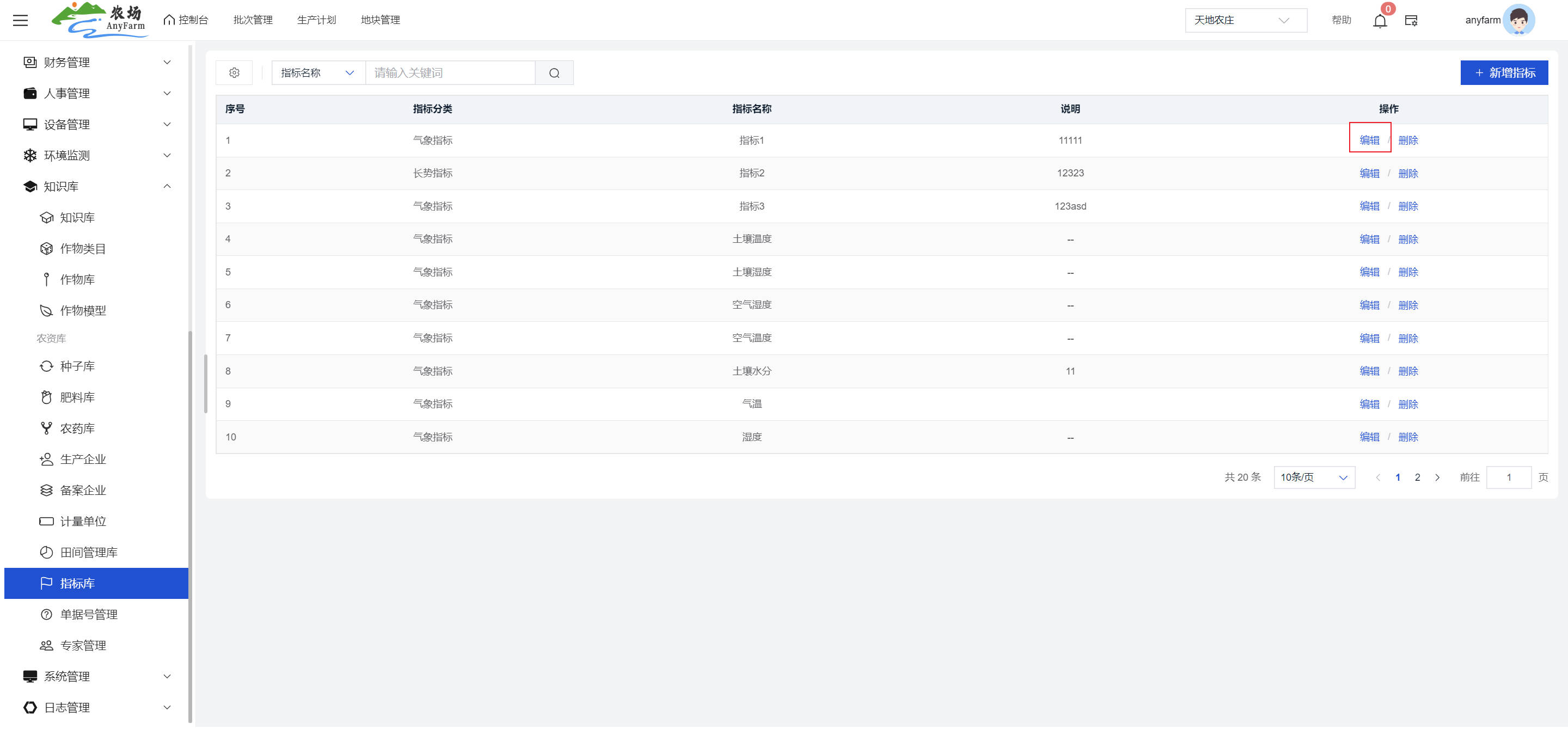Go to 种子库 in sidebar
The image size is (1568, 735).
[x=77, y=366]
